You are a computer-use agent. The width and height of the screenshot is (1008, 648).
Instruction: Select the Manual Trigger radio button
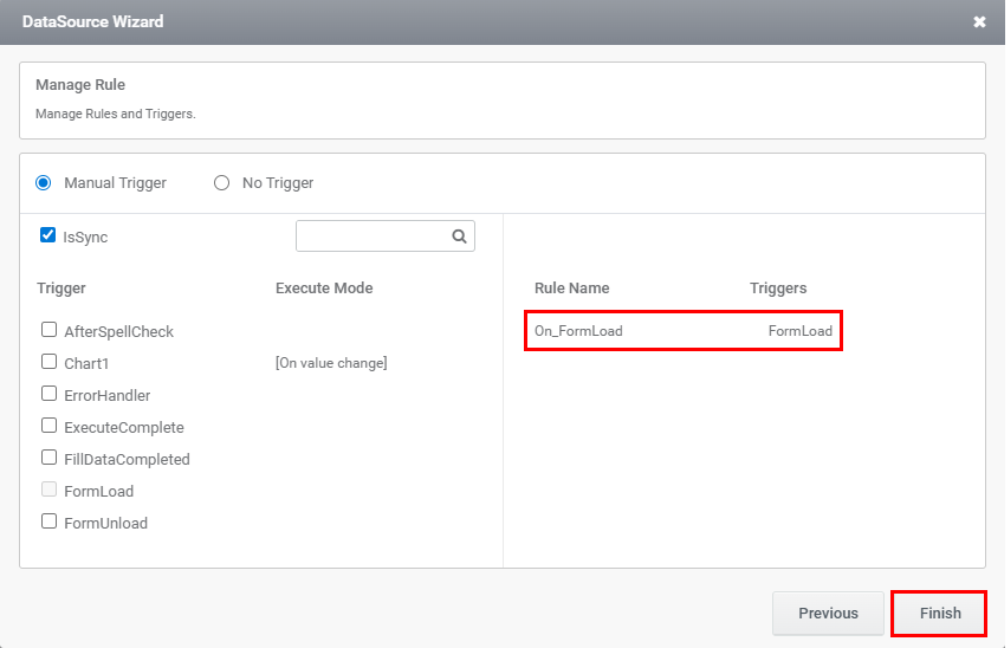point(43,183)
